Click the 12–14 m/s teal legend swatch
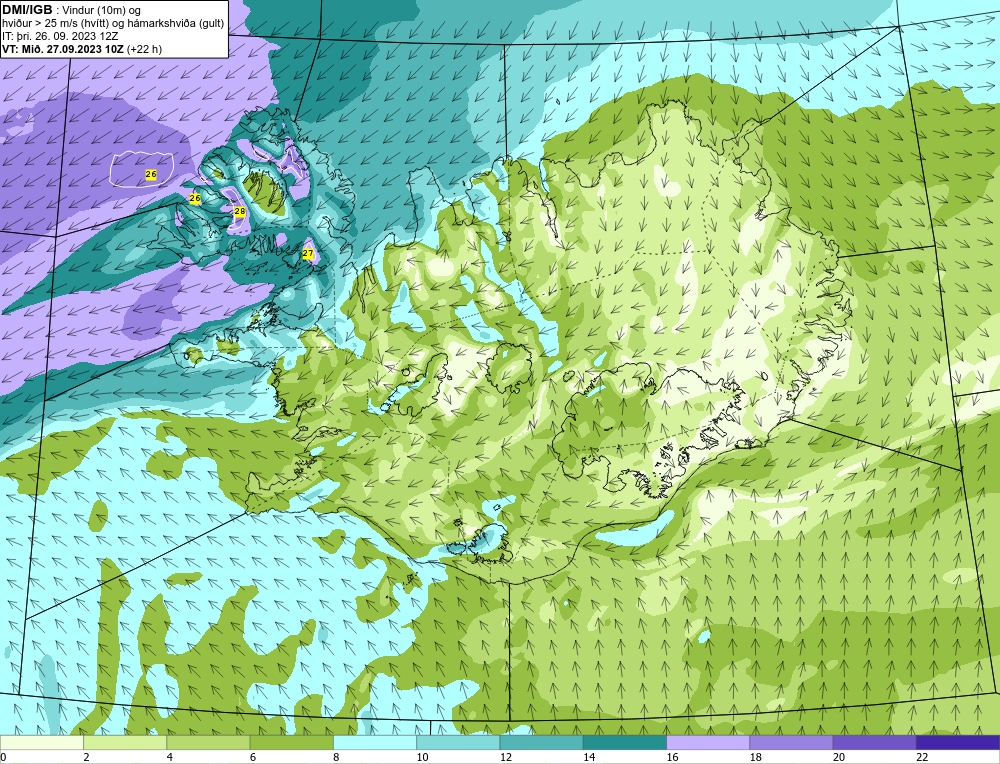1000x764 pixels. click(541, 742)
